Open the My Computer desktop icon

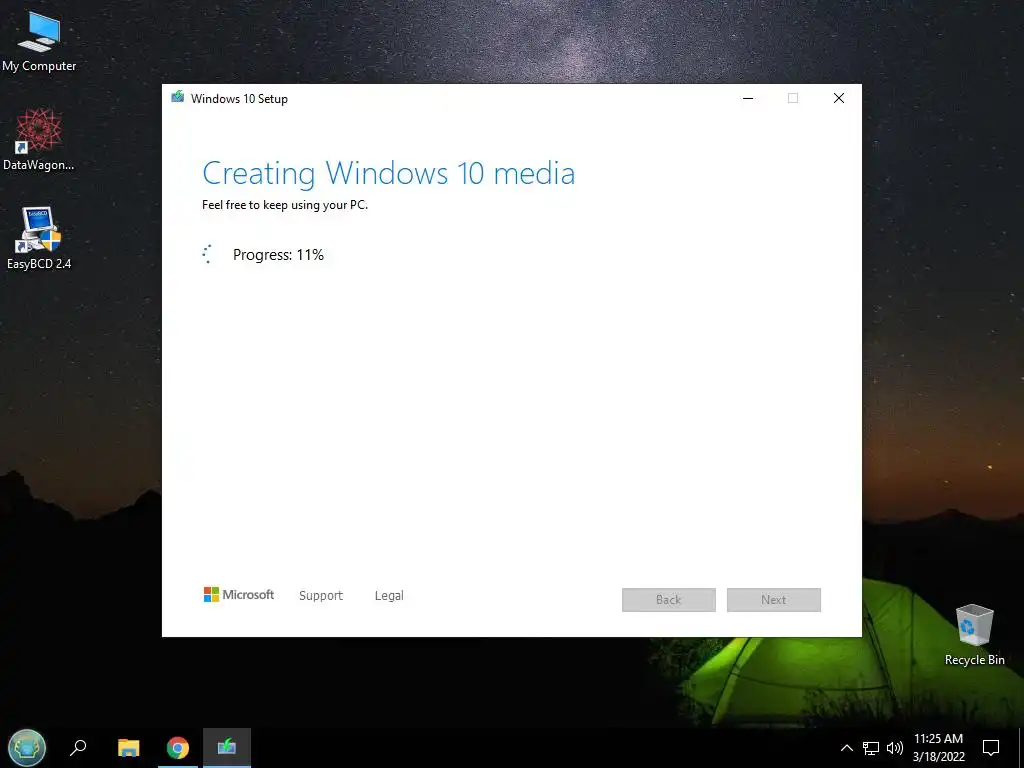coord(39,42)
